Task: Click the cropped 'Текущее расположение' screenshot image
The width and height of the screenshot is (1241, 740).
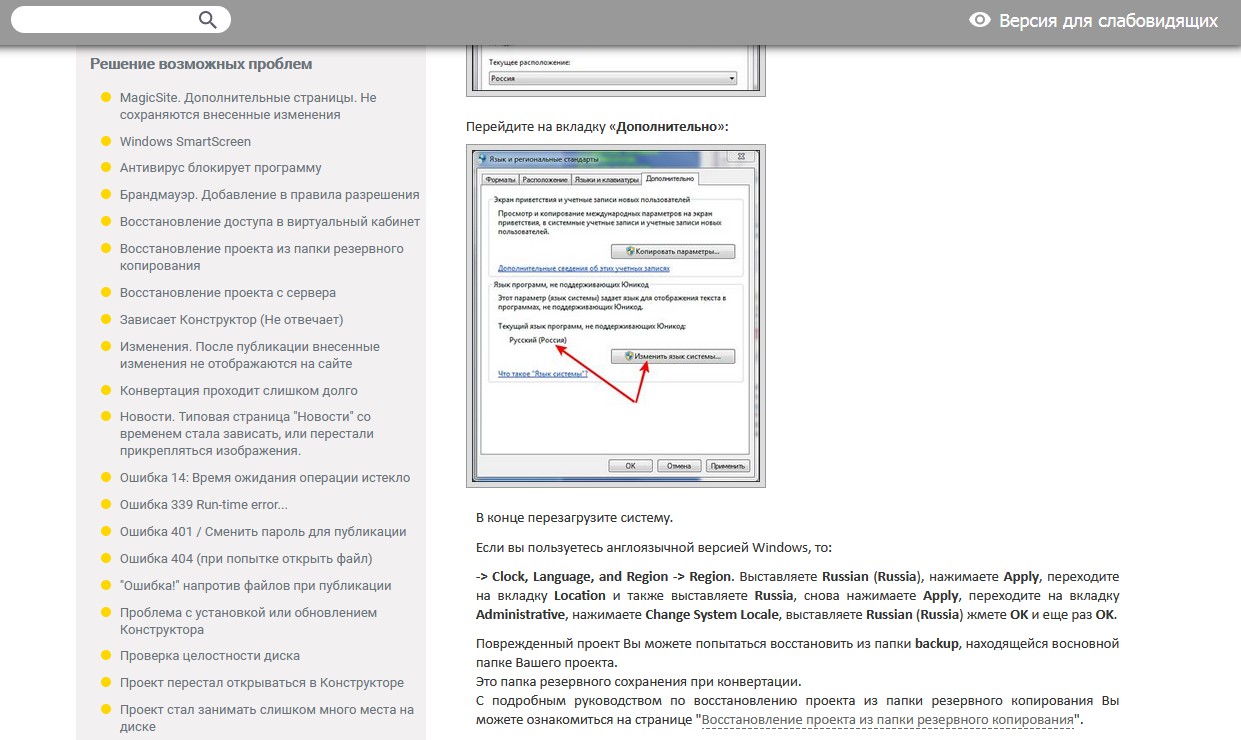Action: (x=616, y=70)
